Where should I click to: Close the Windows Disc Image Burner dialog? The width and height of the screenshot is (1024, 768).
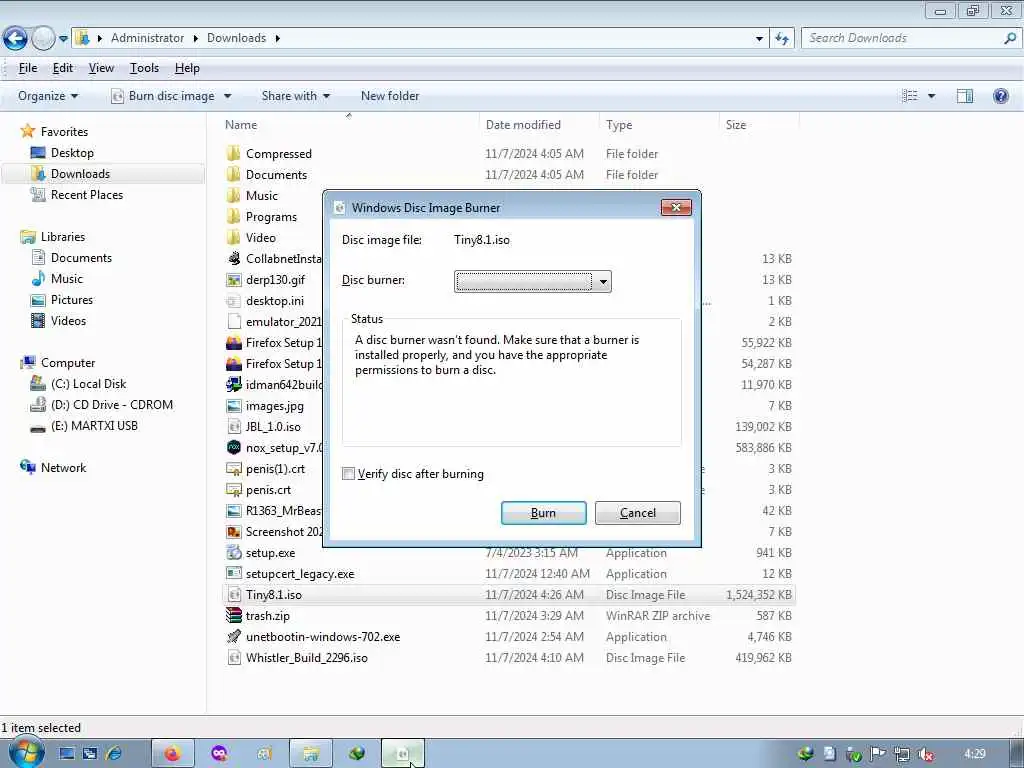tap(676, 207)
